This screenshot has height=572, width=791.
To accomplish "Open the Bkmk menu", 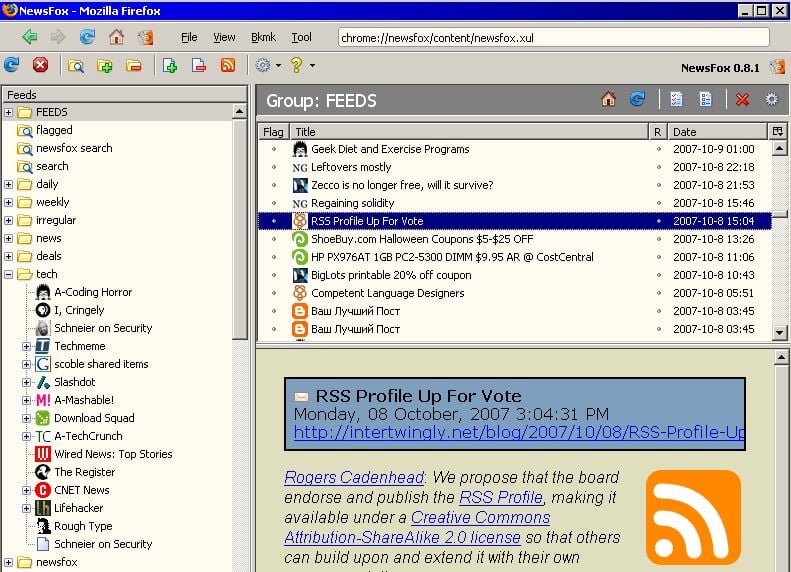I will pos(263,37).
